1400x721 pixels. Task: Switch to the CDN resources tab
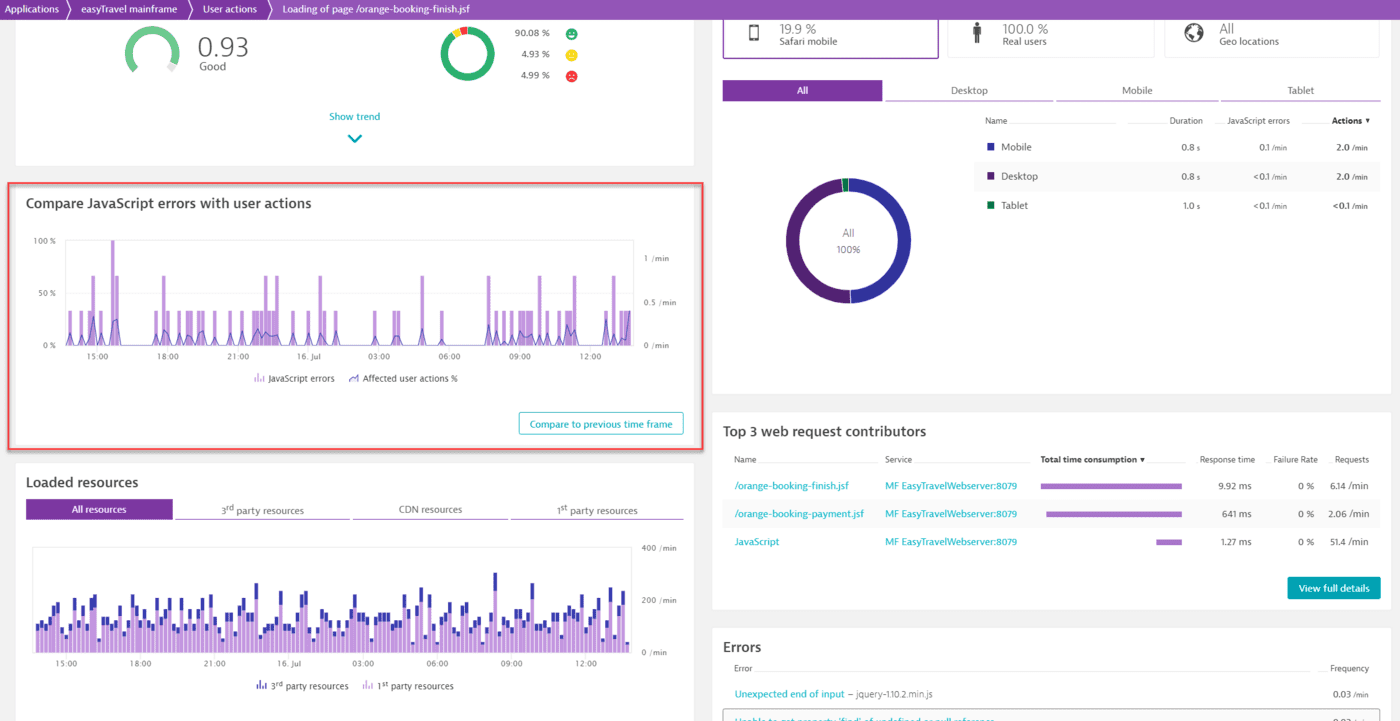(429, 508)
